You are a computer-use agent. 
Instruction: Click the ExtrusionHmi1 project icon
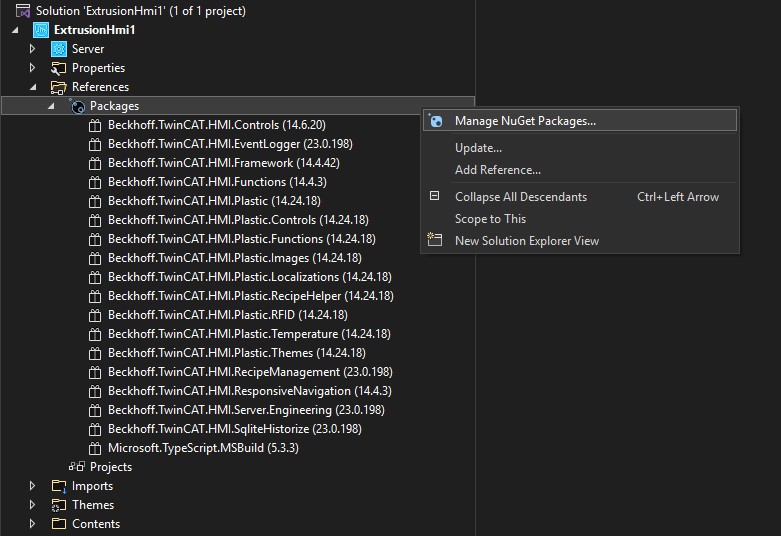point(41,30)
